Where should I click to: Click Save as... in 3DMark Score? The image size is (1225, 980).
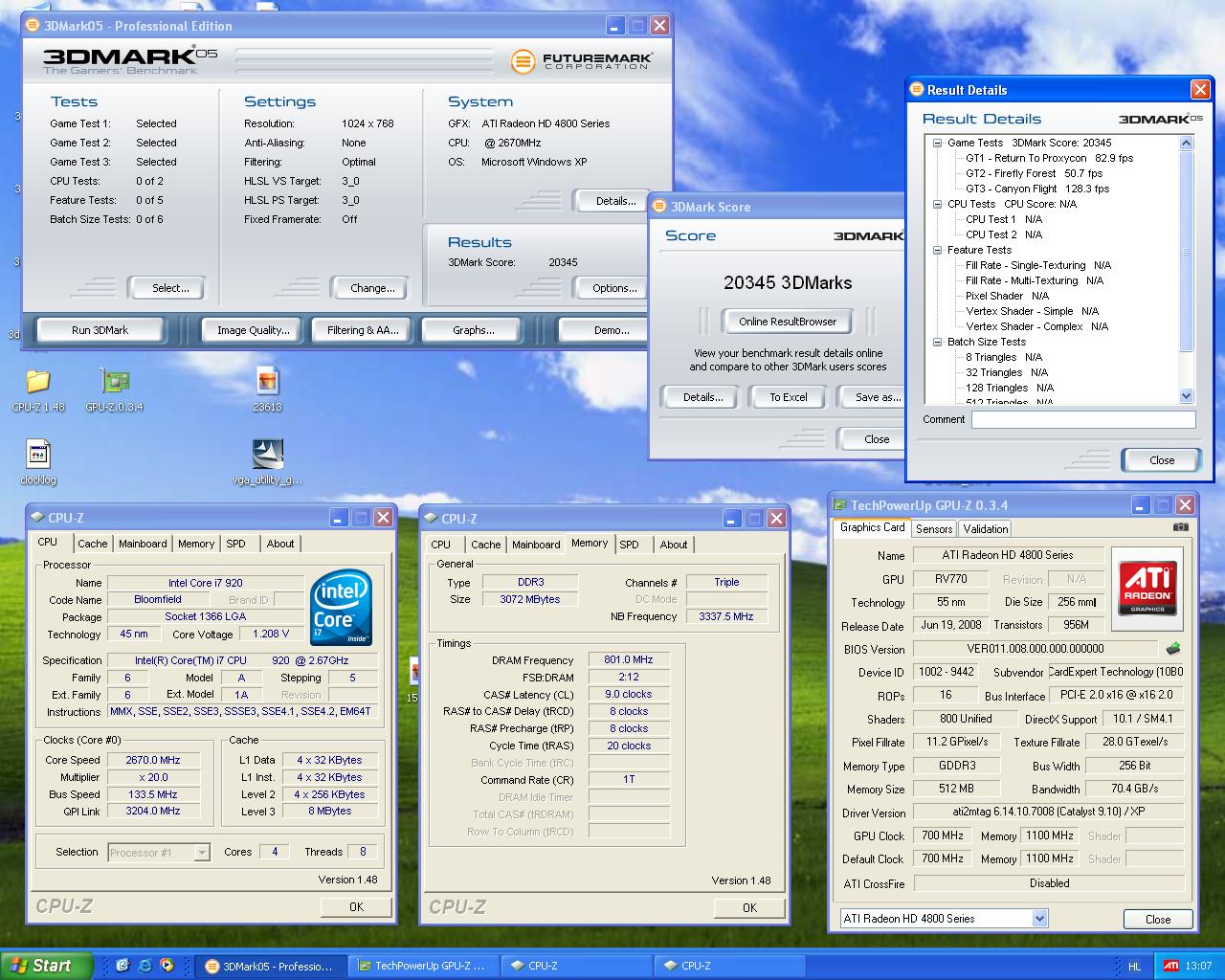click(873, 397)
